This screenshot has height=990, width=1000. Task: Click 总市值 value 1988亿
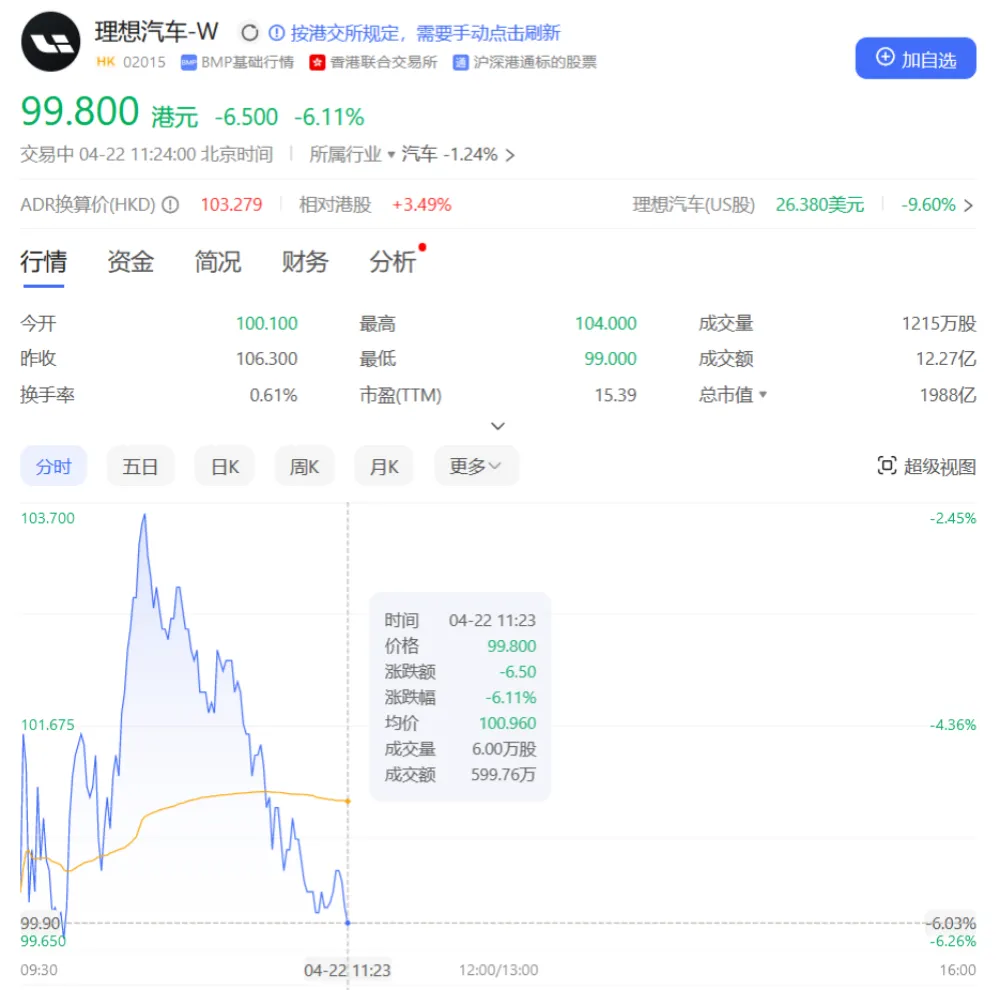coord(948,395)
